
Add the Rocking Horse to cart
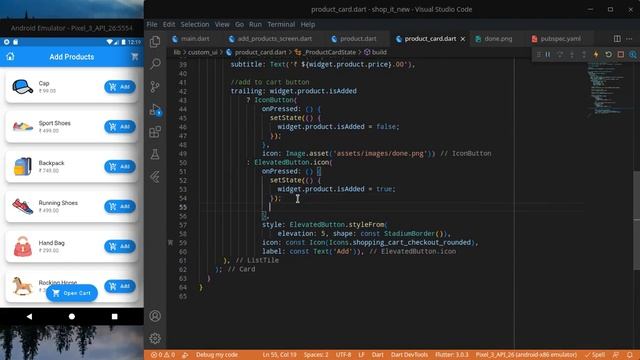coord(120,286)
